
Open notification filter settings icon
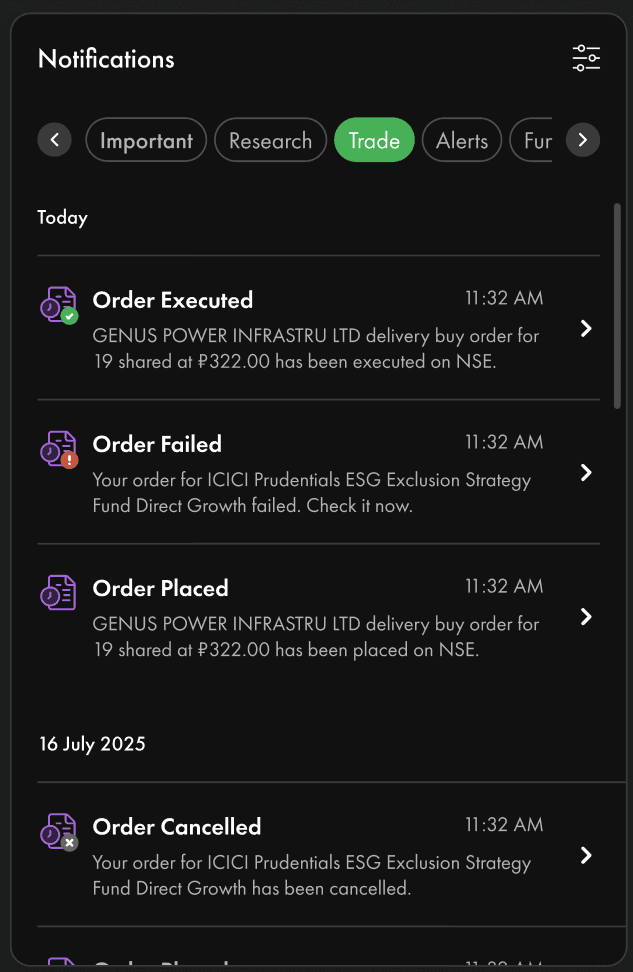click(x=586, y=58)
